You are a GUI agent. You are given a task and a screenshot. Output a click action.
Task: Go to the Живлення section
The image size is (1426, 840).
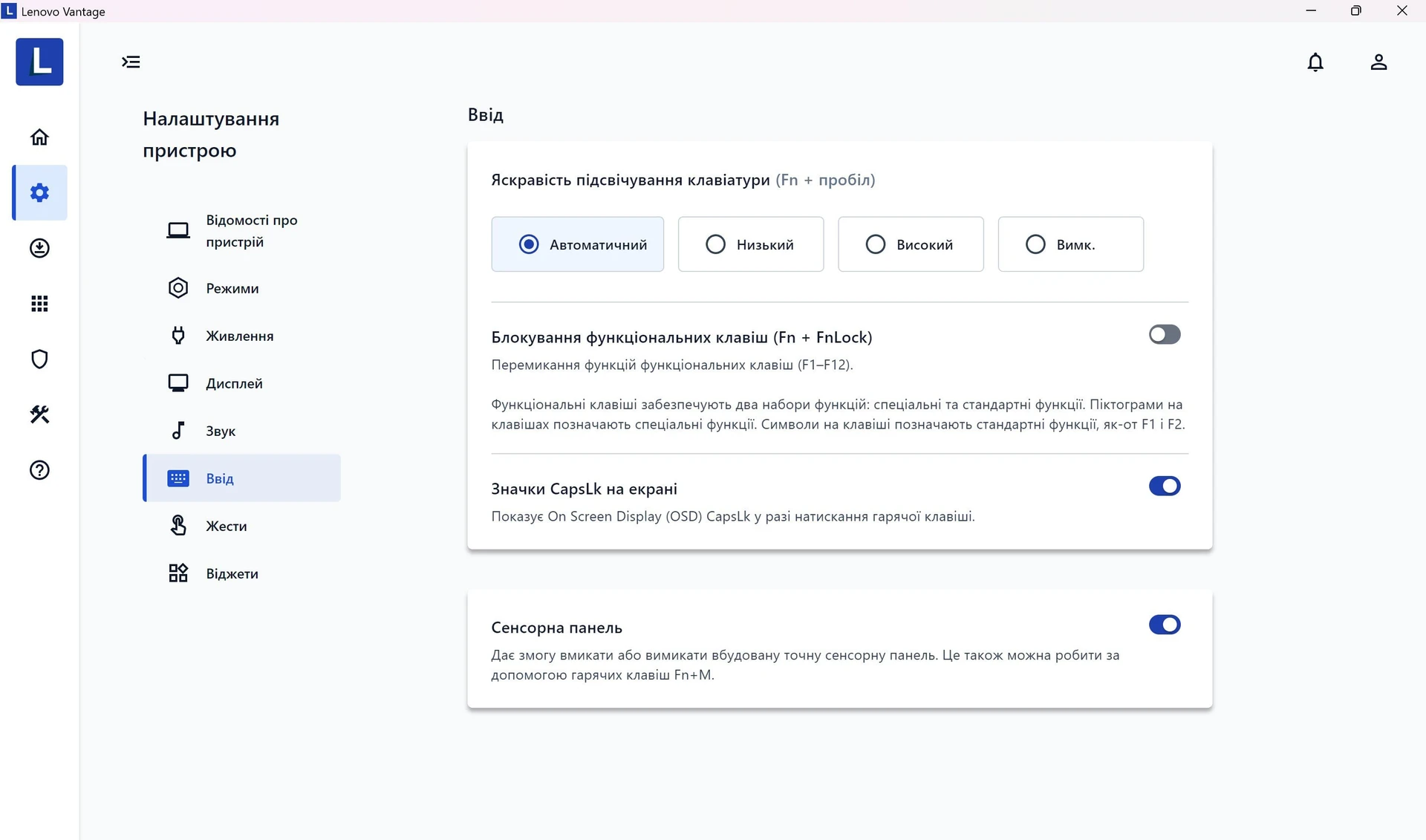pyautogui.click(x=241, y=336)
